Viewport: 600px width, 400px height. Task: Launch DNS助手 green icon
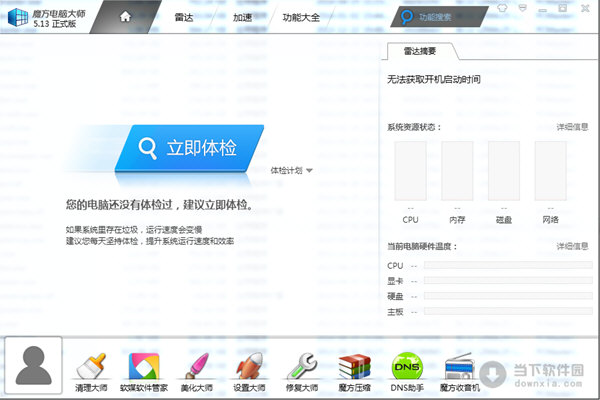click(407, 367)
